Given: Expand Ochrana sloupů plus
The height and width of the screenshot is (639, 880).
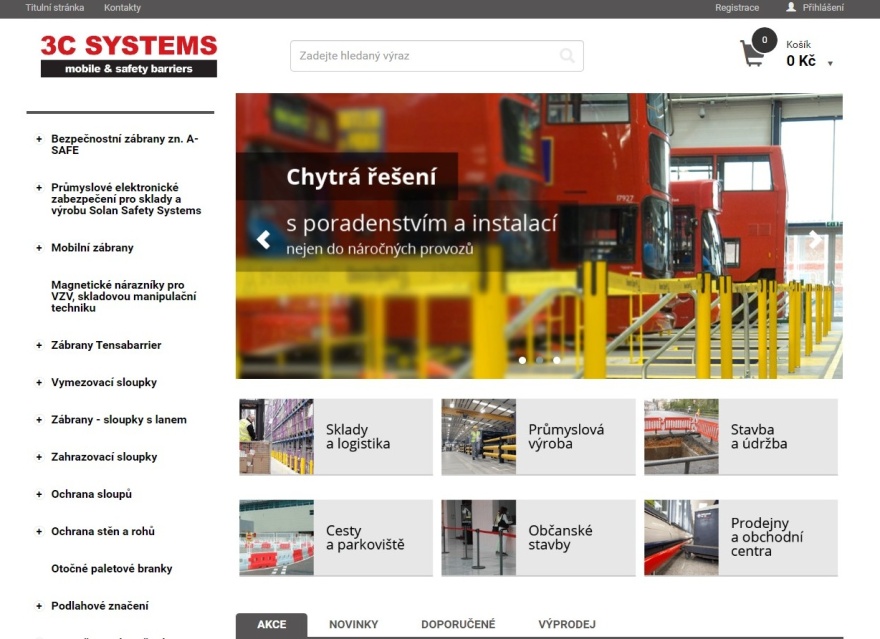Looking at the screenshot, I should 39,494.
